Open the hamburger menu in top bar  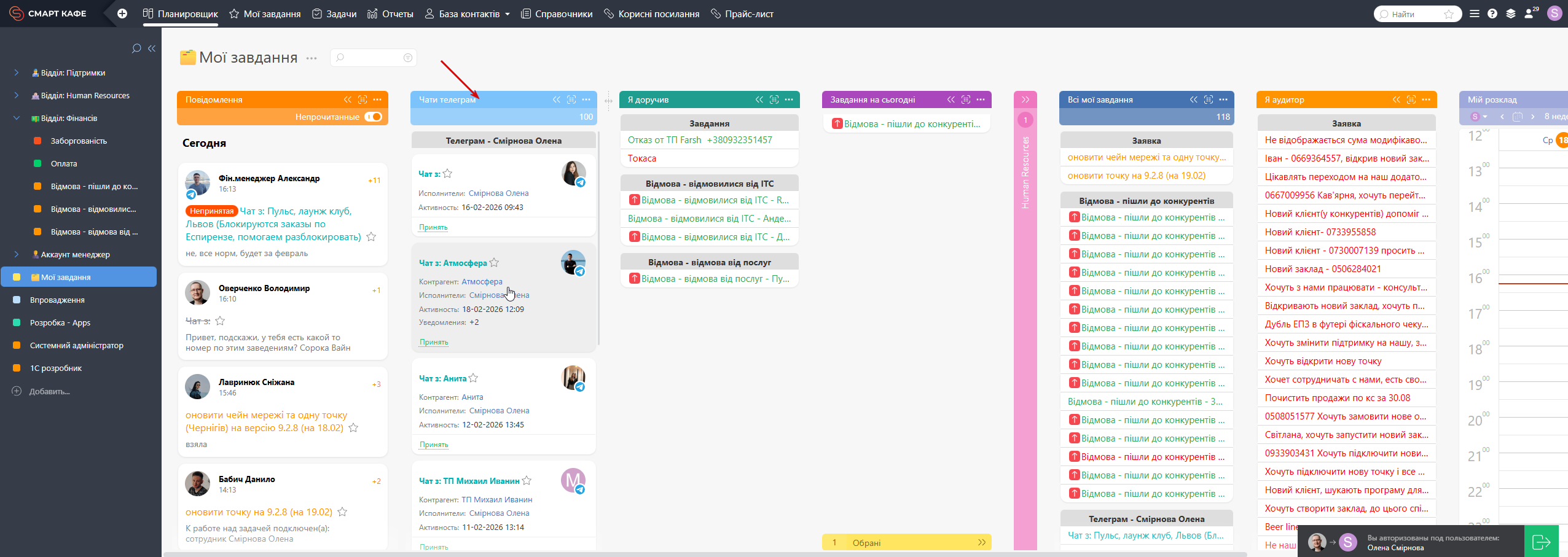1474,14
